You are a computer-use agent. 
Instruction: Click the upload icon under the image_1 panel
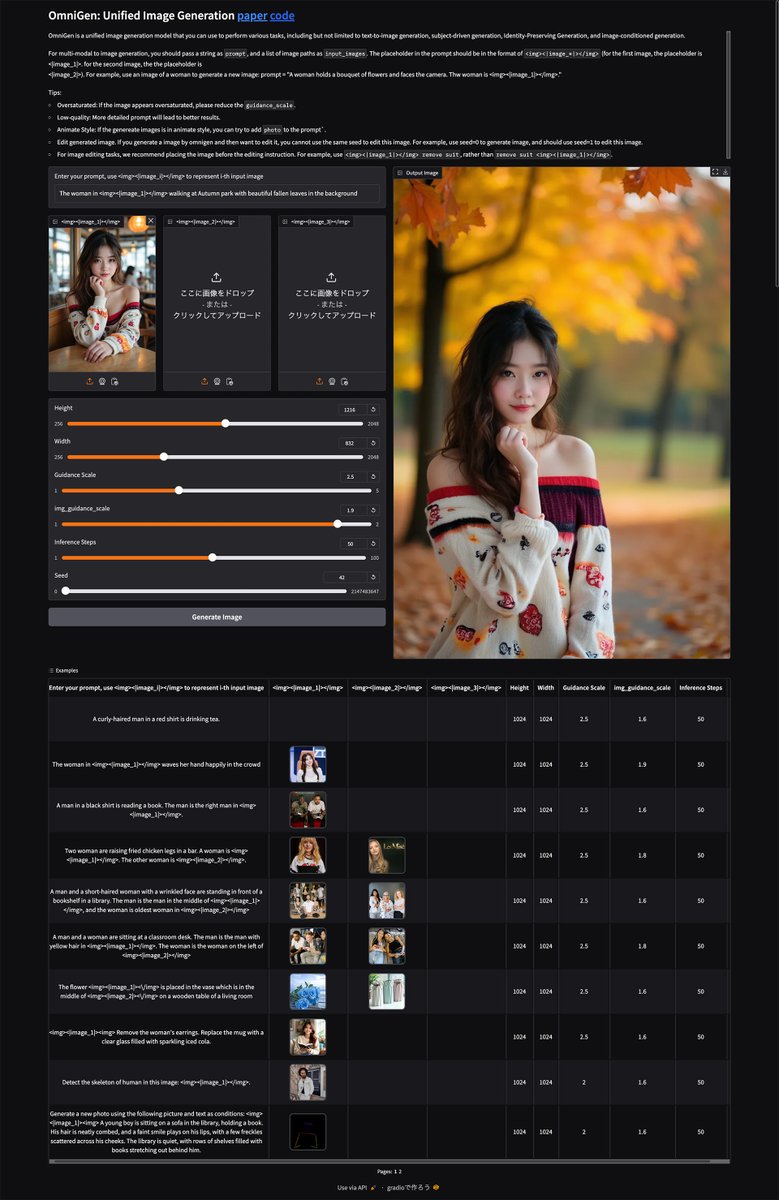coord(90,381)
